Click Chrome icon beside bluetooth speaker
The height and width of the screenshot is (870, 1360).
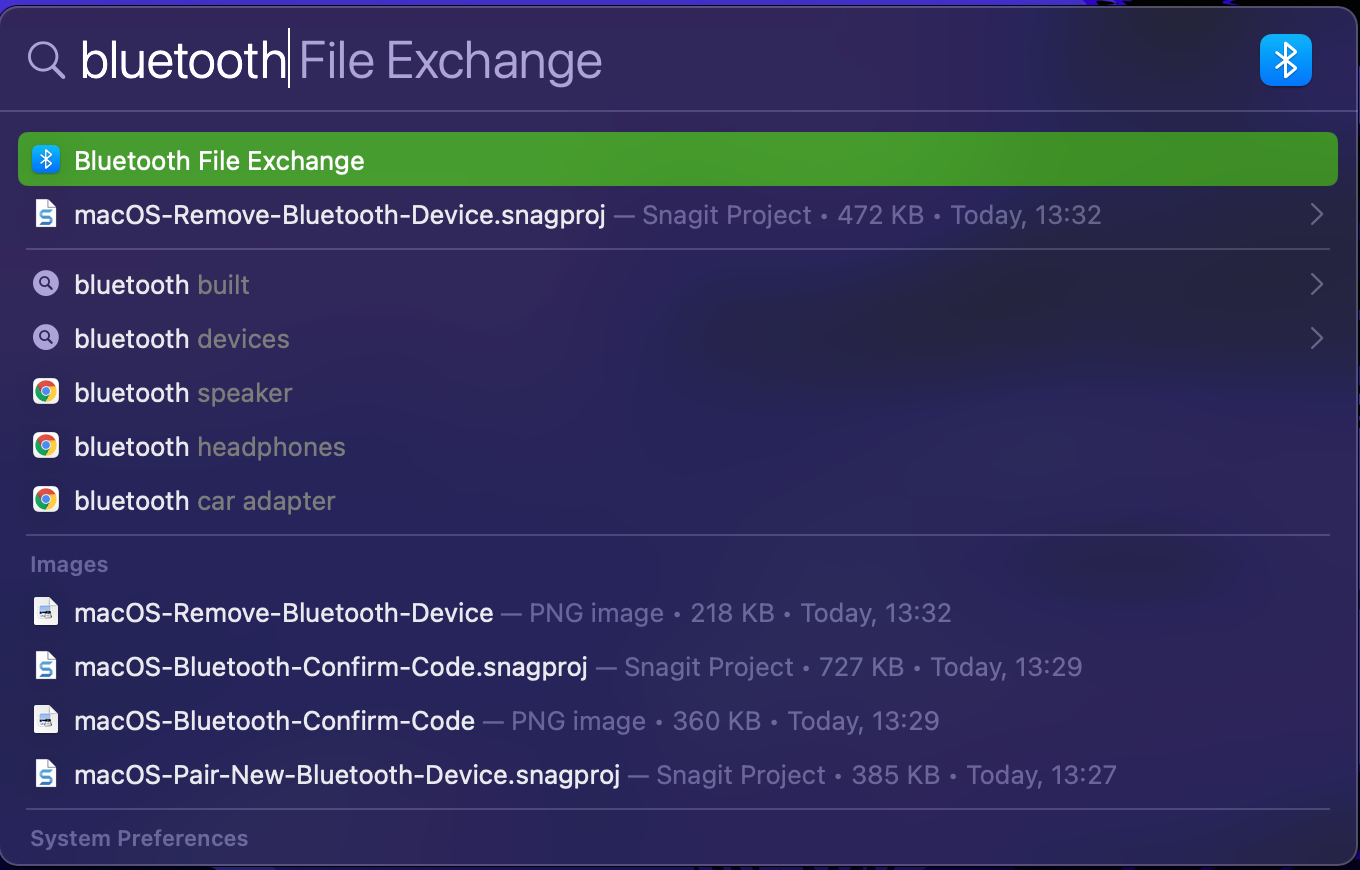[x=46, y=391]
